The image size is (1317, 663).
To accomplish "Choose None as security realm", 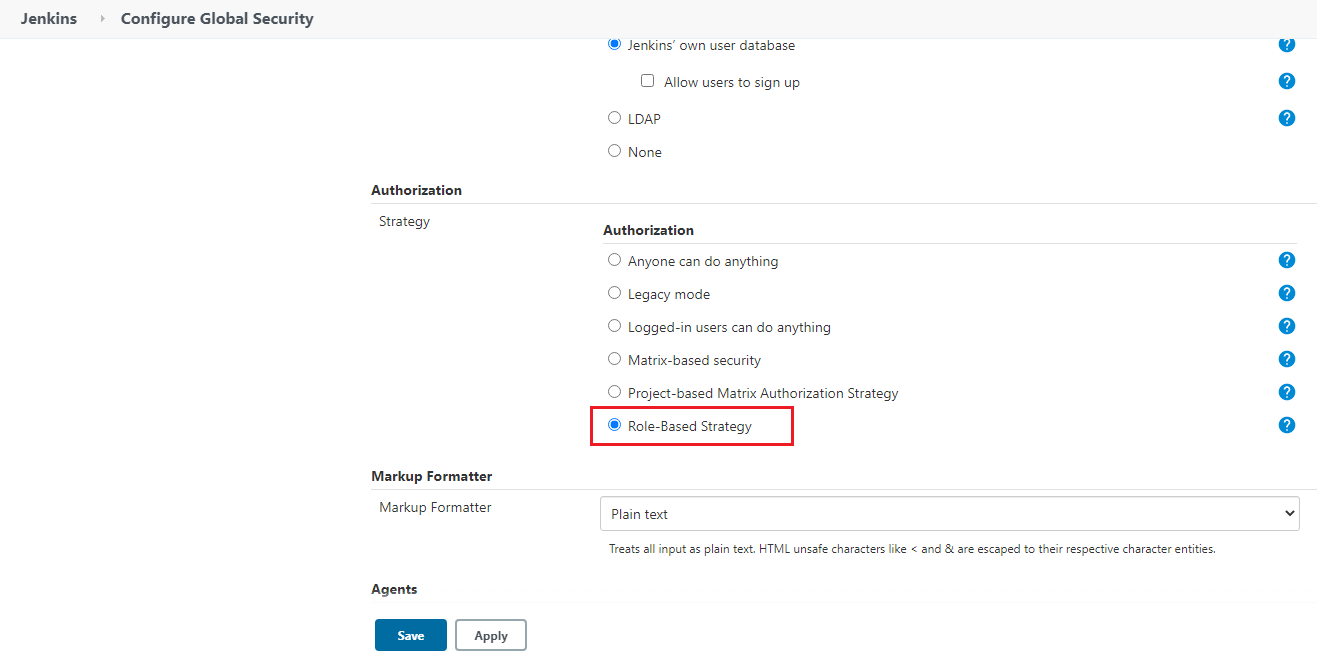I will (615, 151).
